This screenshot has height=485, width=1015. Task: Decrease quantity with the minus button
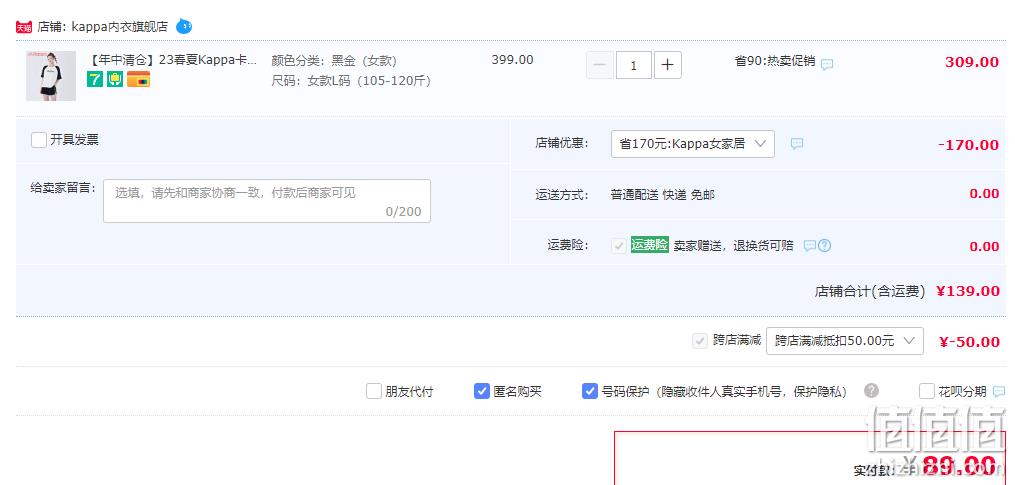[599, 65]
